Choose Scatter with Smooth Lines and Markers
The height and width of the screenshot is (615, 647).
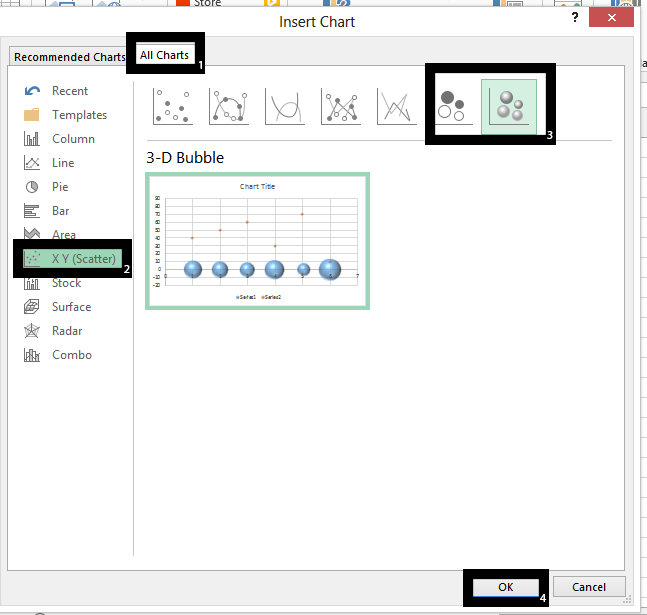229,106
